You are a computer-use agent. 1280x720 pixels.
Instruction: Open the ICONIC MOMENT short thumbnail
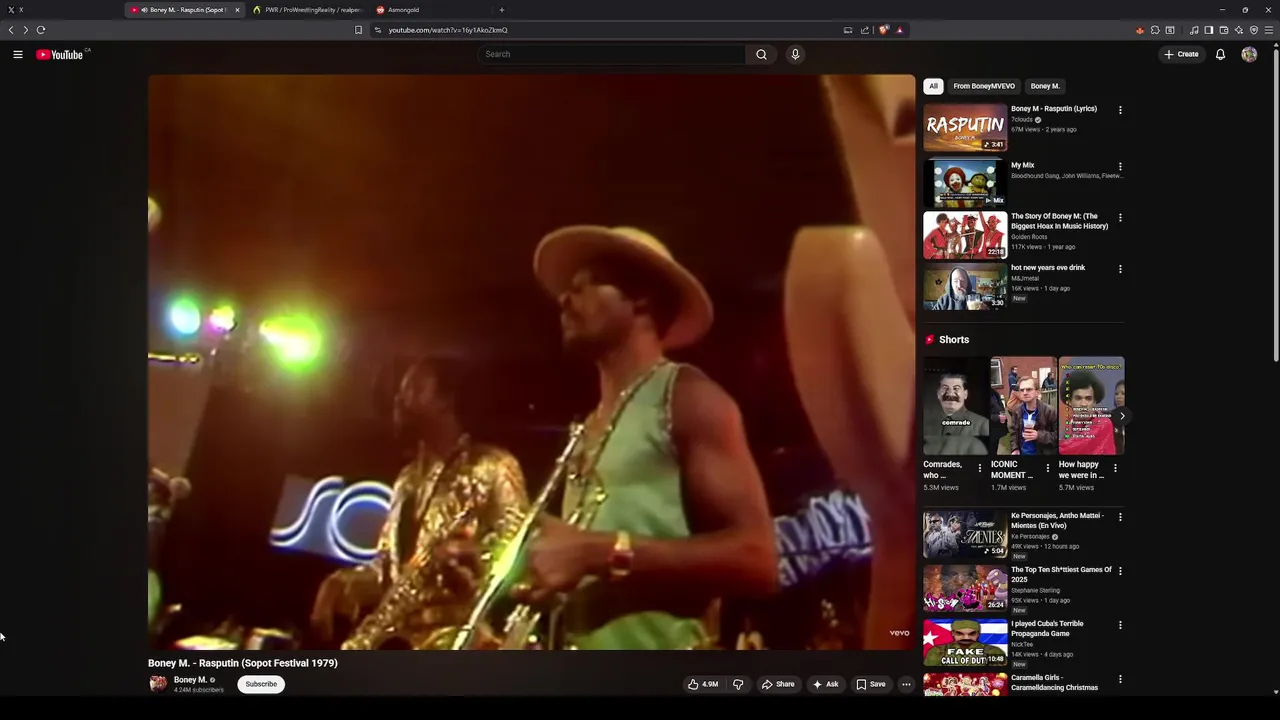tap(1023, 406)
